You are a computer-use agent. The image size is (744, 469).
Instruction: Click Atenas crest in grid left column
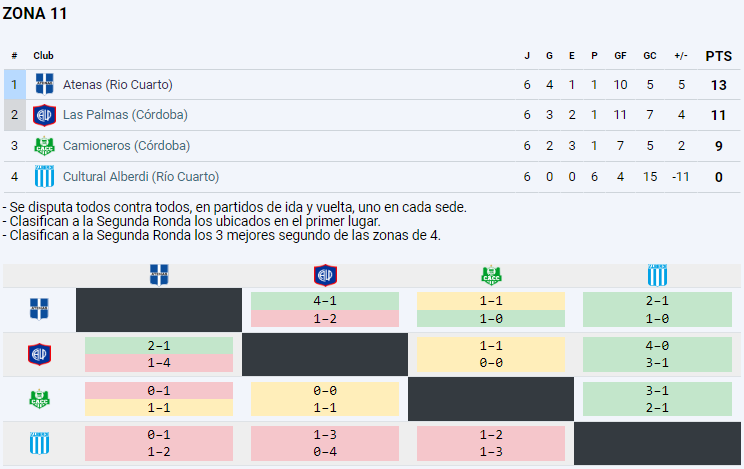39,310
